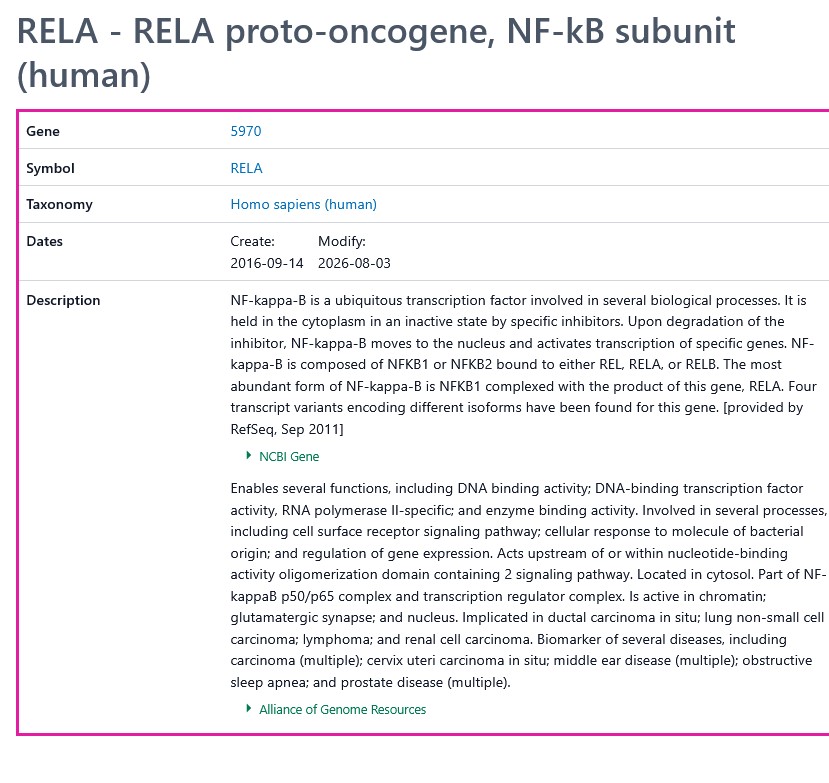829x783 pixels.
Task: Select the Taxonomy row label
Action: pos(59,205)
